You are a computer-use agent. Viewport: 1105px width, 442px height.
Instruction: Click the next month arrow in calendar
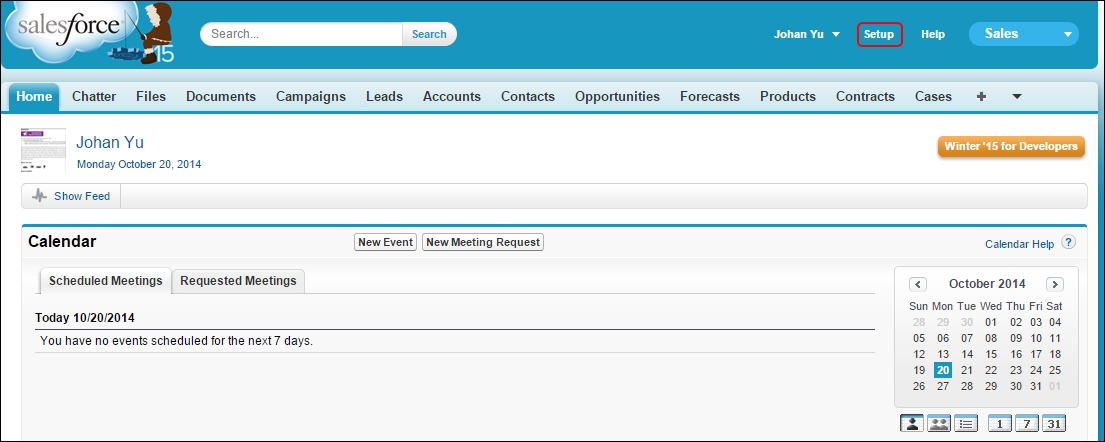[1054, 284]
